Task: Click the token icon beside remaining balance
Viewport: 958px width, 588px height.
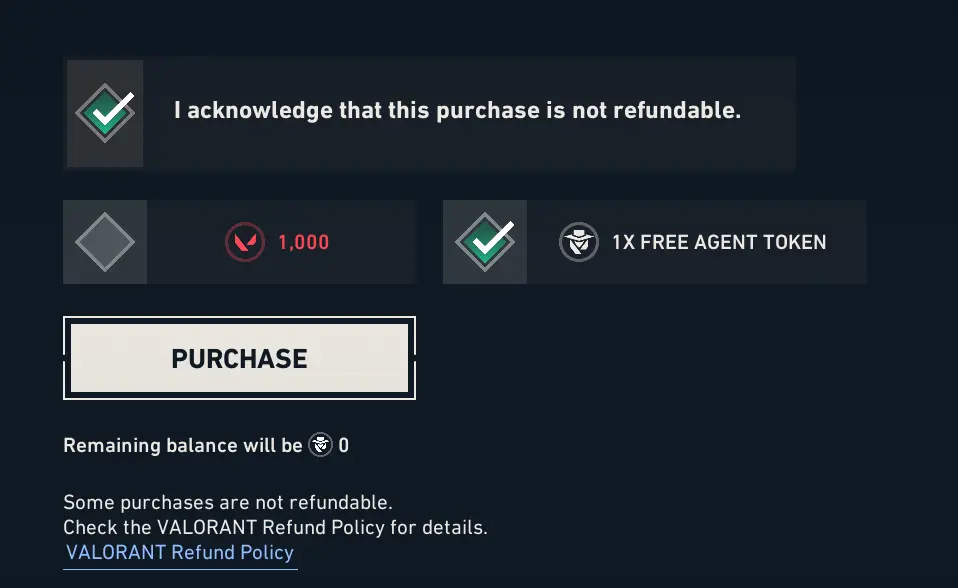Action: click(320, 445)
